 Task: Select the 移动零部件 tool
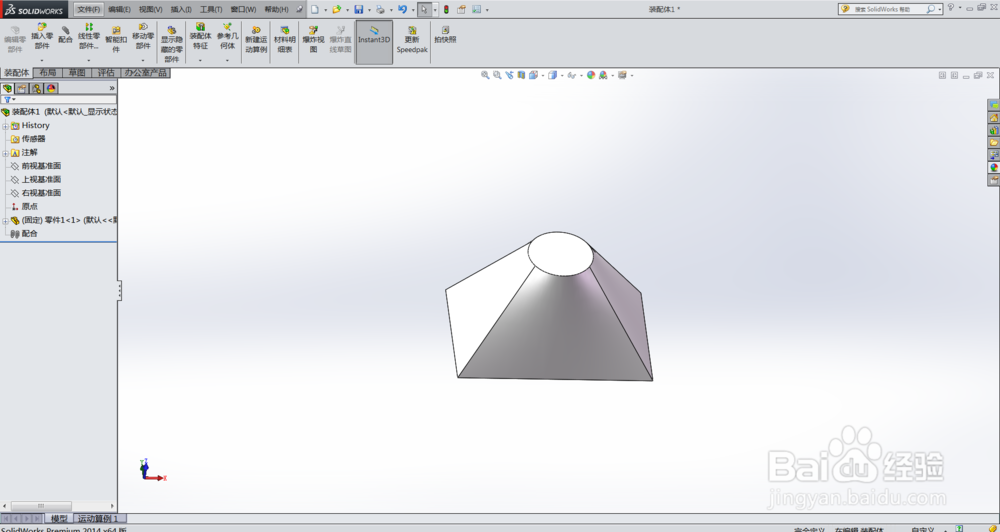click(x=143, y=36)
